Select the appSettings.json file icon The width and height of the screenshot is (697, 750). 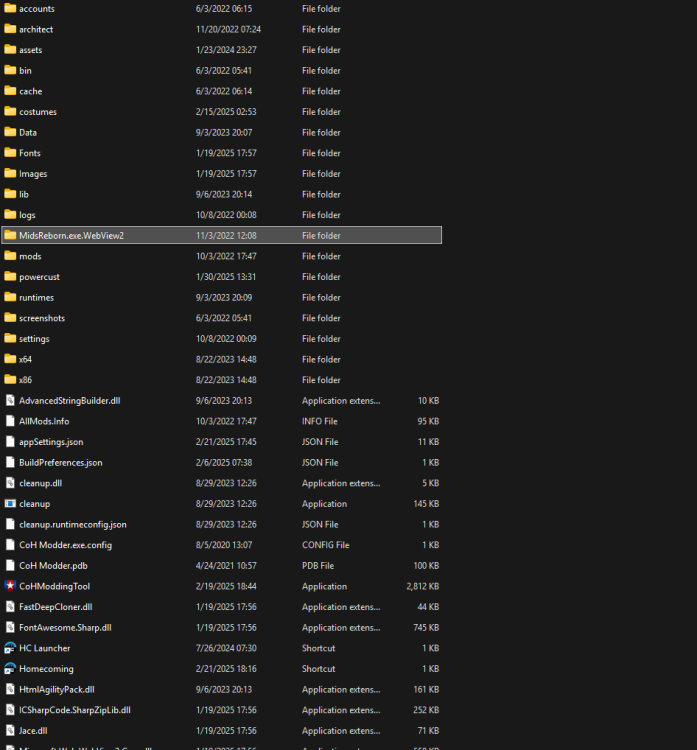pos(10,442)
